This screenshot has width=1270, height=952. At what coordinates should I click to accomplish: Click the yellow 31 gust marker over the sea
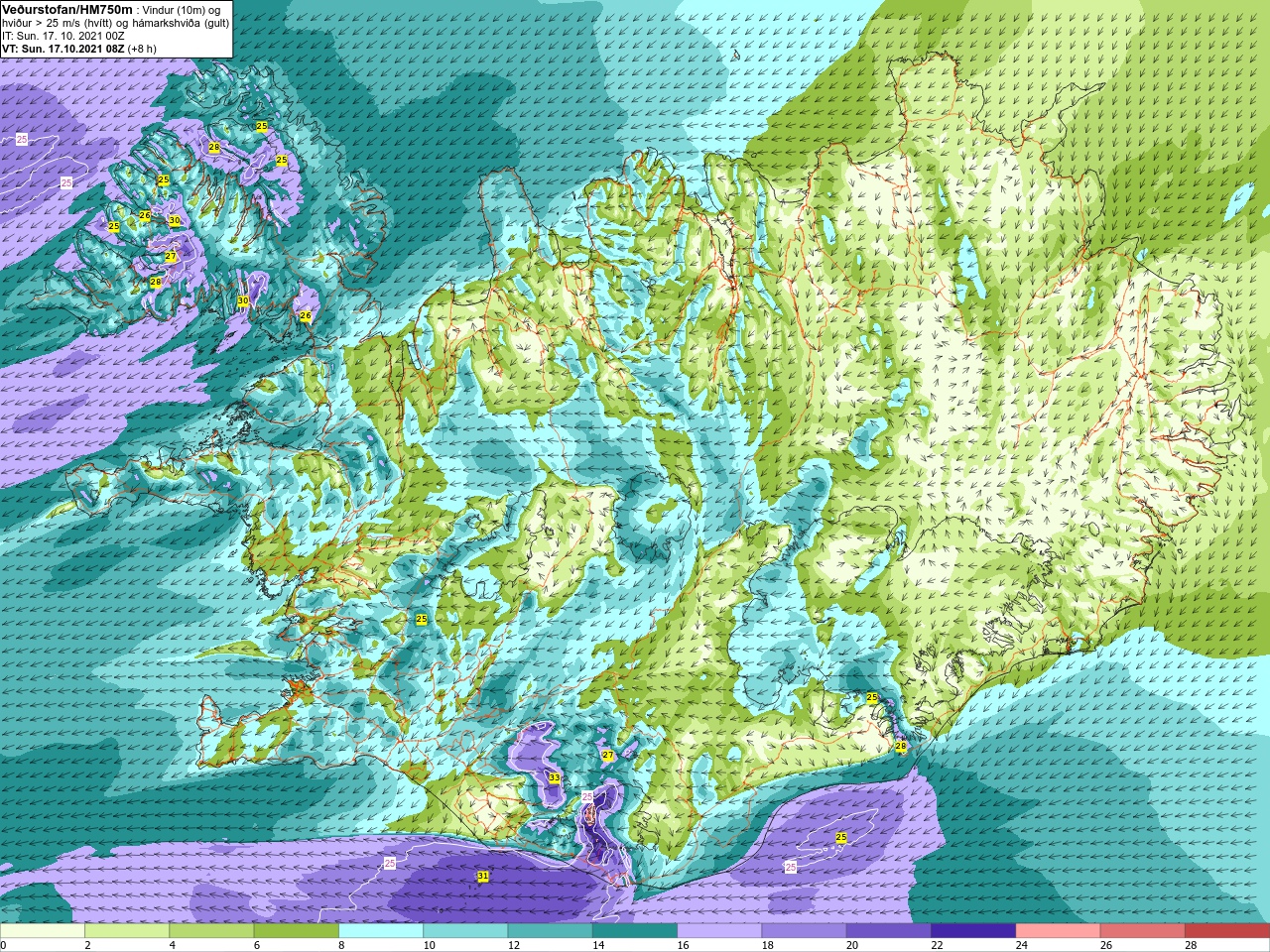(483, 877)
